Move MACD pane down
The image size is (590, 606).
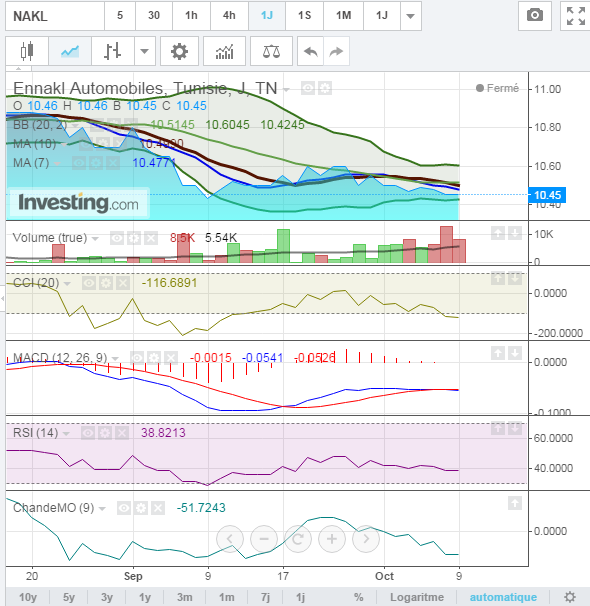(515, 353)
